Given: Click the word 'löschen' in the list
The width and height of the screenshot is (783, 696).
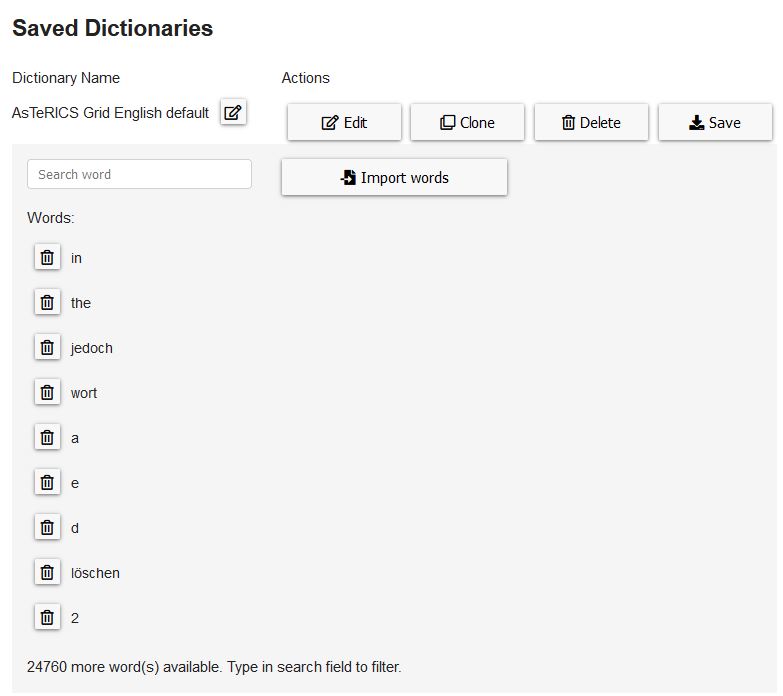Looking at the screenshot, I should (x=95, y=573).
